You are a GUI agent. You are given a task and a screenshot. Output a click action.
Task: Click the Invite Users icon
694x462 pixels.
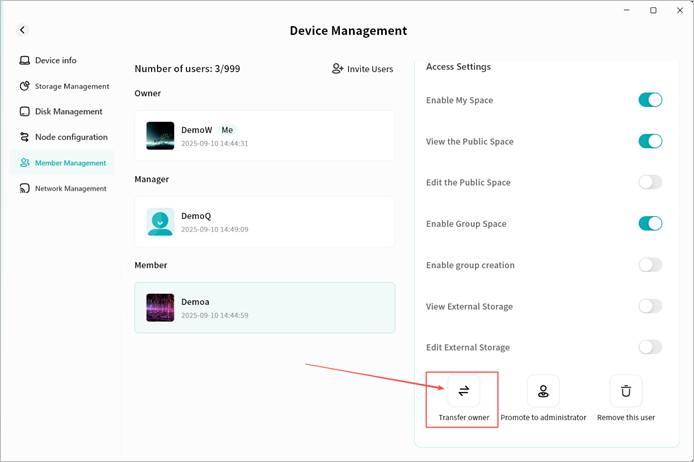338,69
